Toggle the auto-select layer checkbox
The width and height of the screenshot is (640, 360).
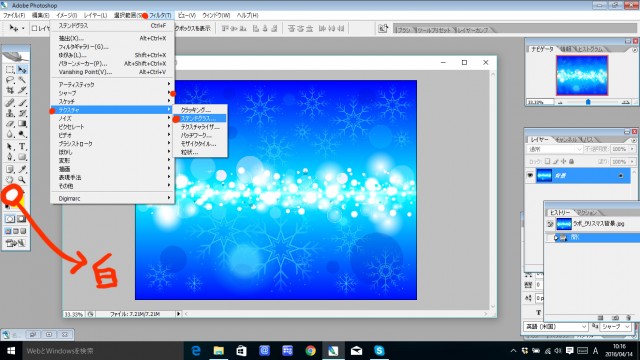click(35, 28)
